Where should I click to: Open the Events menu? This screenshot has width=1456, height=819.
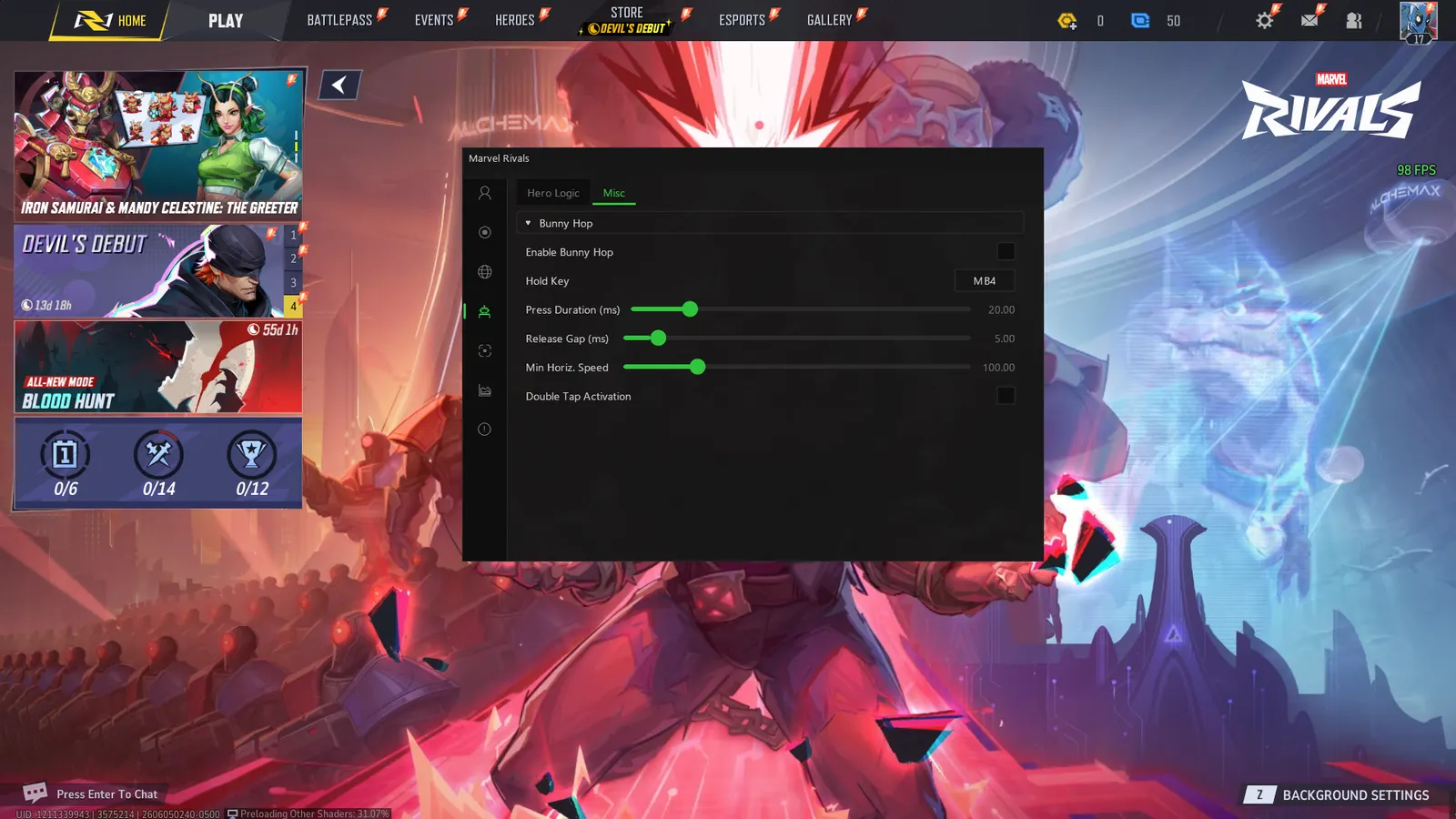[434, 20]
